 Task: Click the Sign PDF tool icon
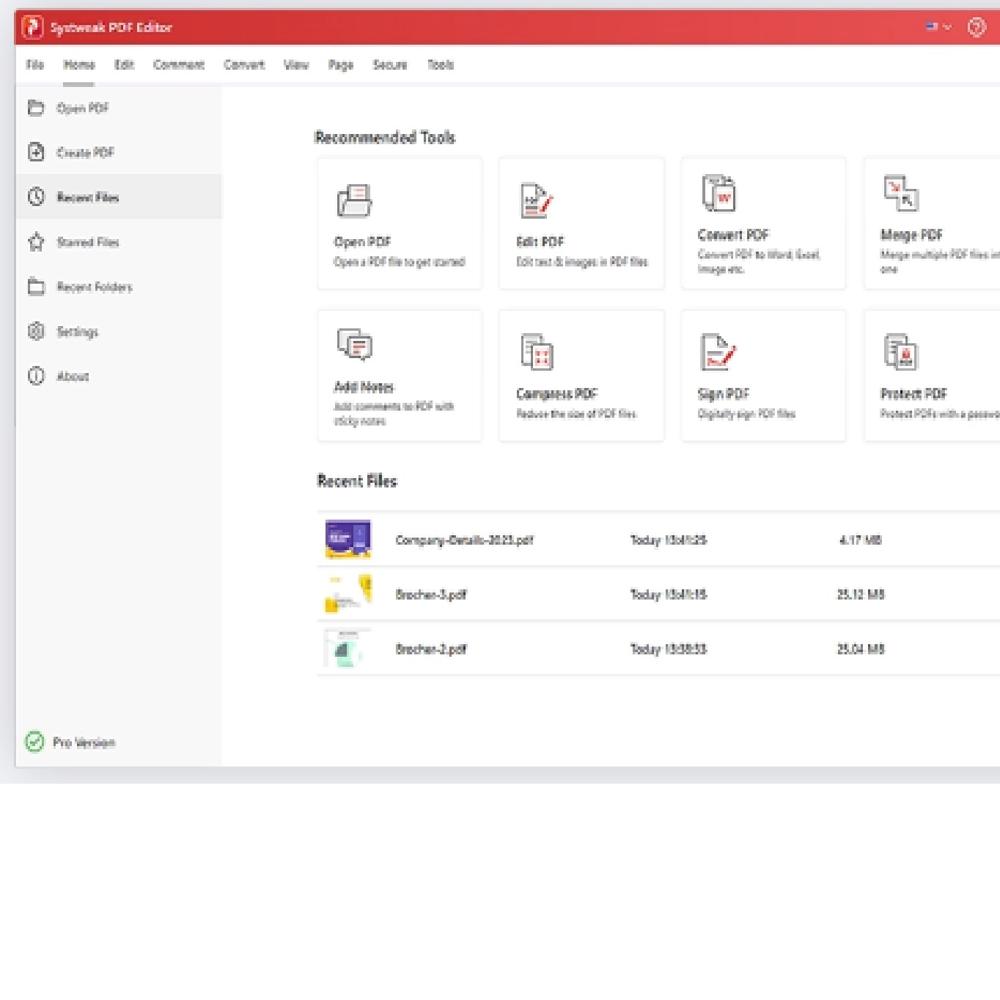(x=718, y=352)
